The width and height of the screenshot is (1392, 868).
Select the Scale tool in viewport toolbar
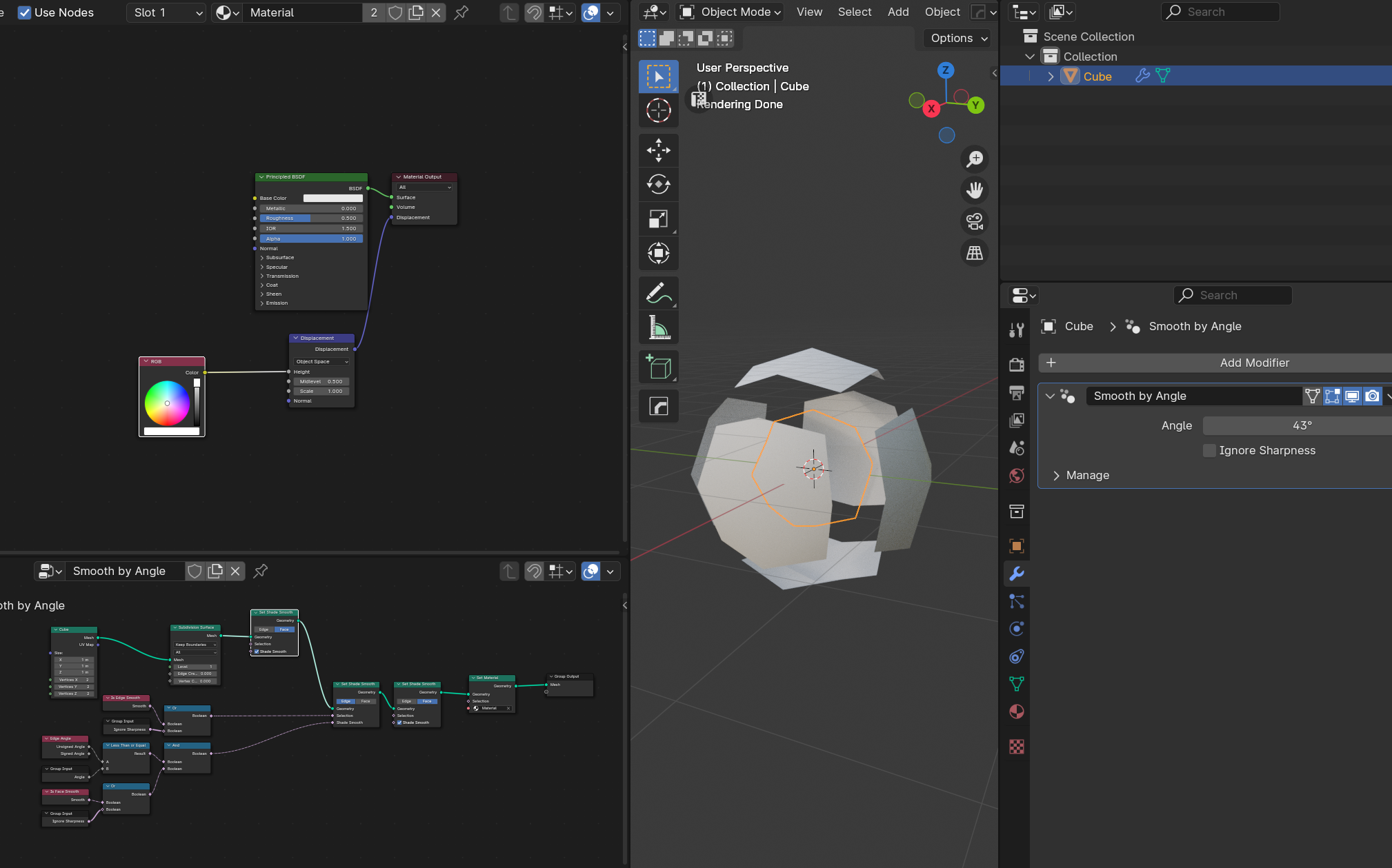coord(659,219)
